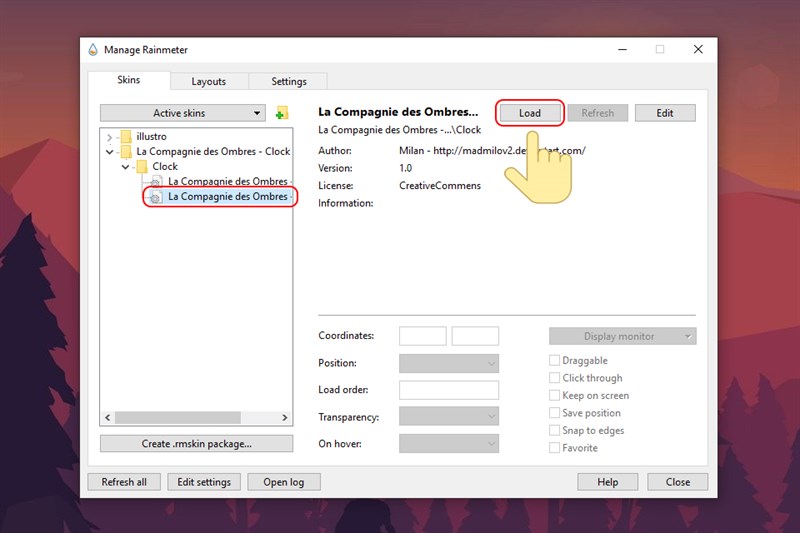Click the create new skin folder icon

[x=282, y=113]
